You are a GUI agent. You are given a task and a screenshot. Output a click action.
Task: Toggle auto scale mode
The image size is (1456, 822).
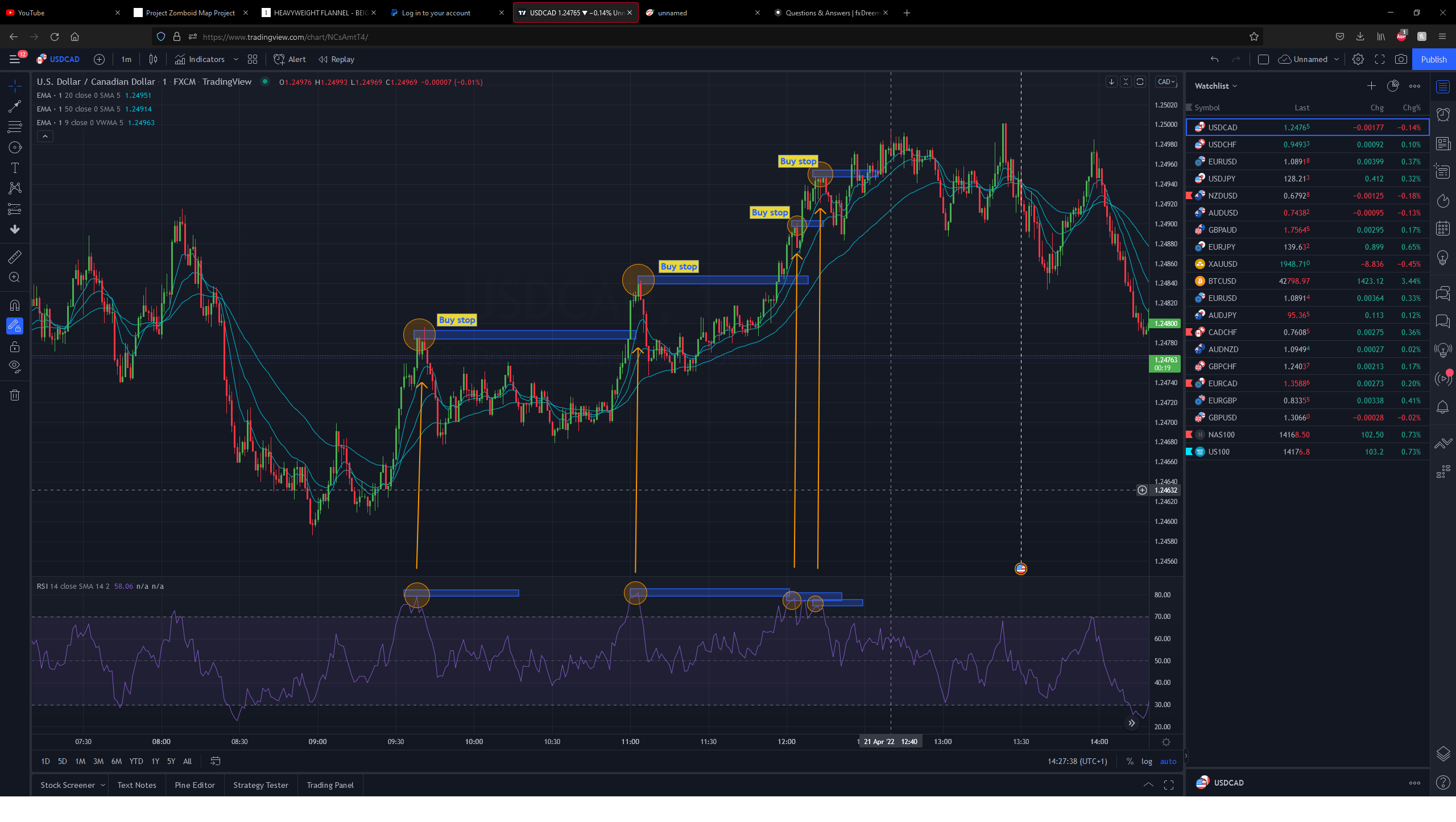click(1168, 761)
